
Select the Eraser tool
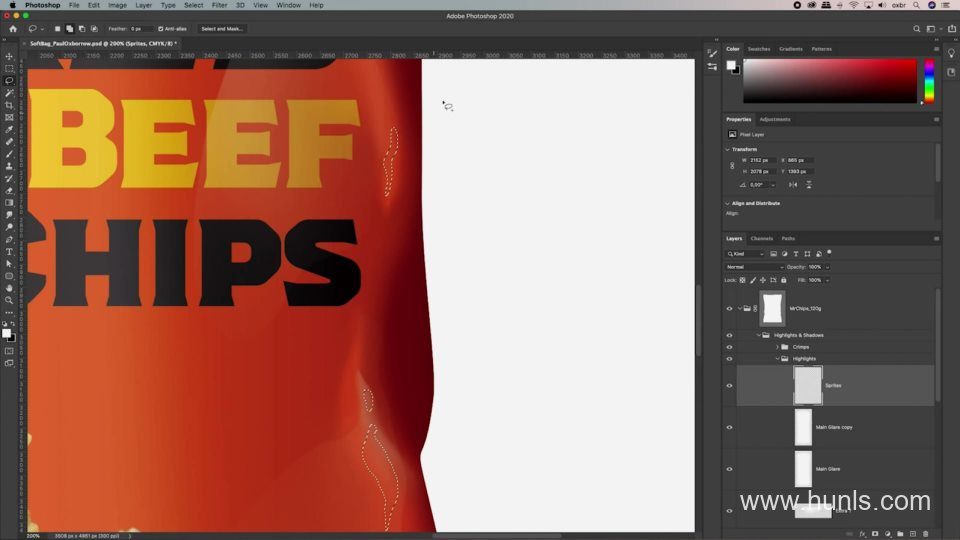(9, 191)
